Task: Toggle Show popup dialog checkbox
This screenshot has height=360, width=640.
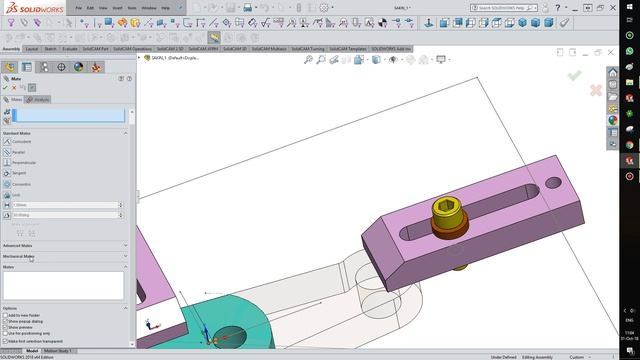Action: tap(5, 322)
